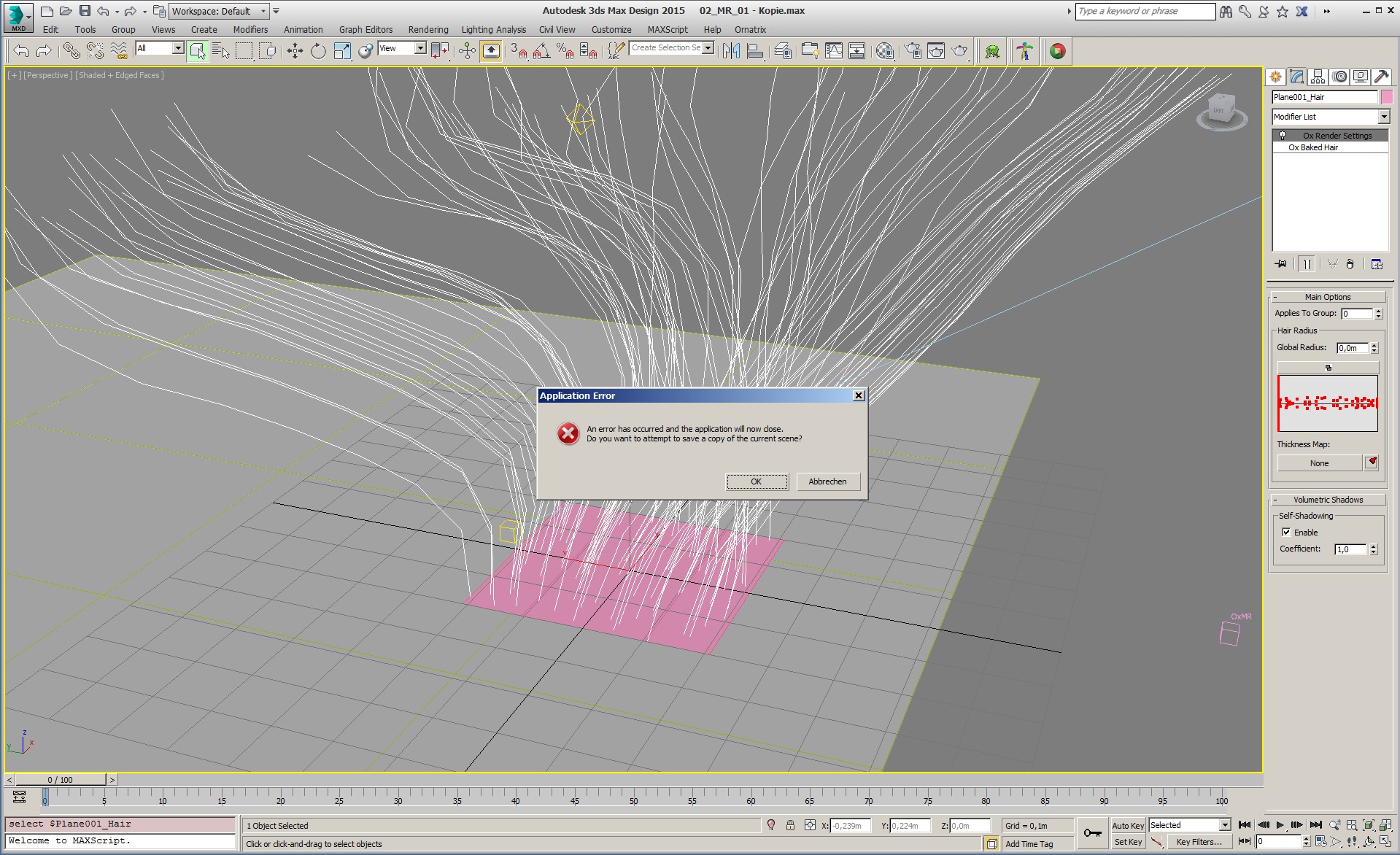Activate the Select and Rotate tool
The image size is (1400, 855).
point(318,50)
